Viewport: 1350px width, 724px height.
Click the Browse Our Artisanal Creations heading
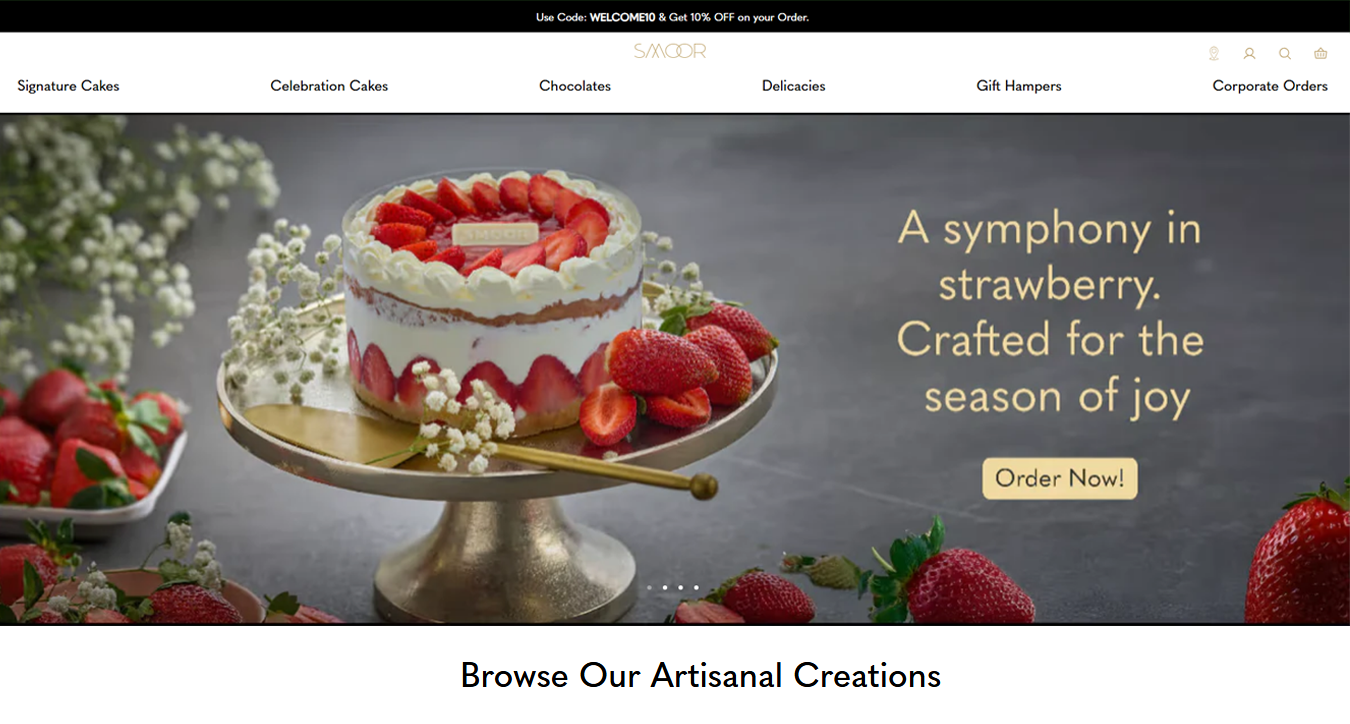tap(700, 675)
